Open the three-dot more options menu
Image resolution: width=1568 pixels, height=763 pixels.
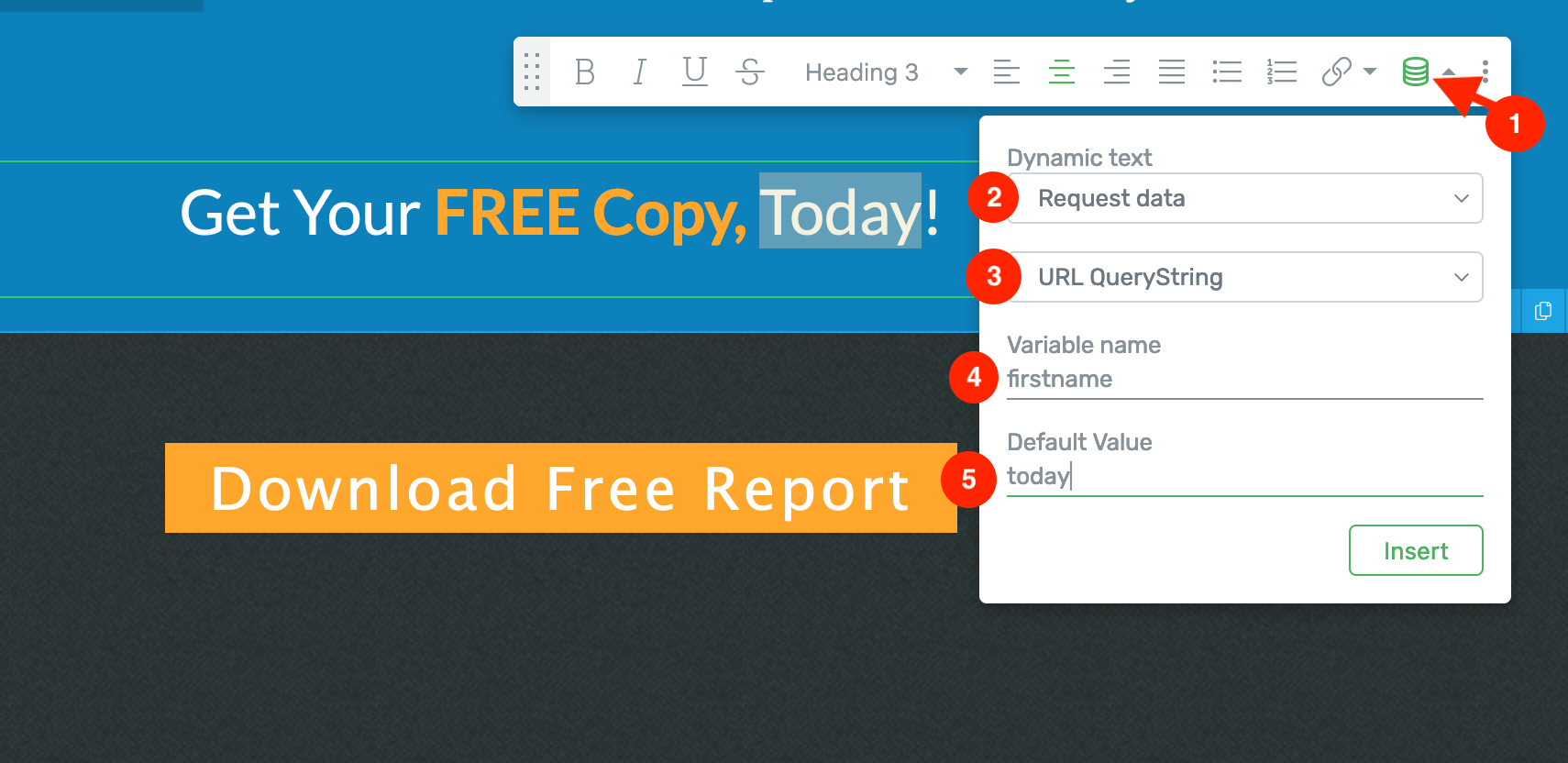pyautogui.click(x=1485, y=72)
